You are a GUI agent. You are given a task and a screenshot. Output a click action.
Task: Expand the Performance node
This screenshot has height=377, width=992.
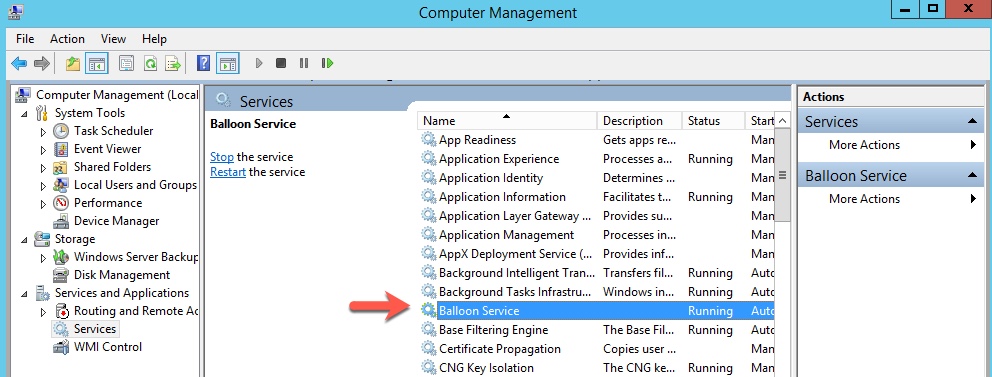tap(43, 204)
